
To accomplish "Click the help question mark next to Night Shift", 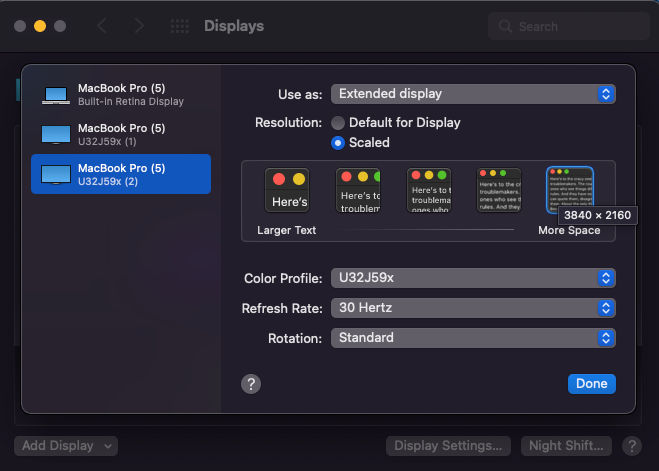I will click(x=632, y=446).
